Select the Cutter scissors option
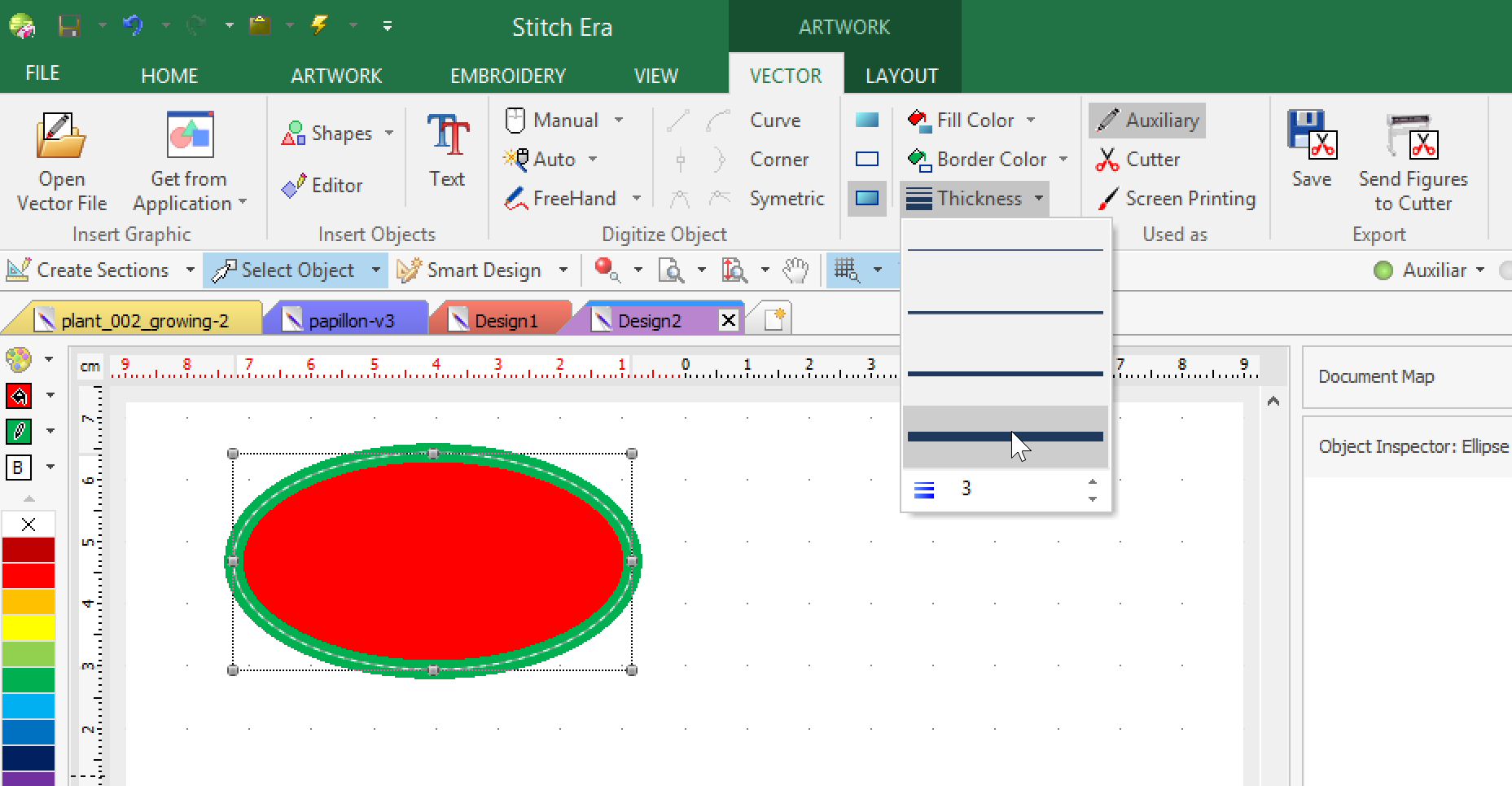 (1139, 160)
